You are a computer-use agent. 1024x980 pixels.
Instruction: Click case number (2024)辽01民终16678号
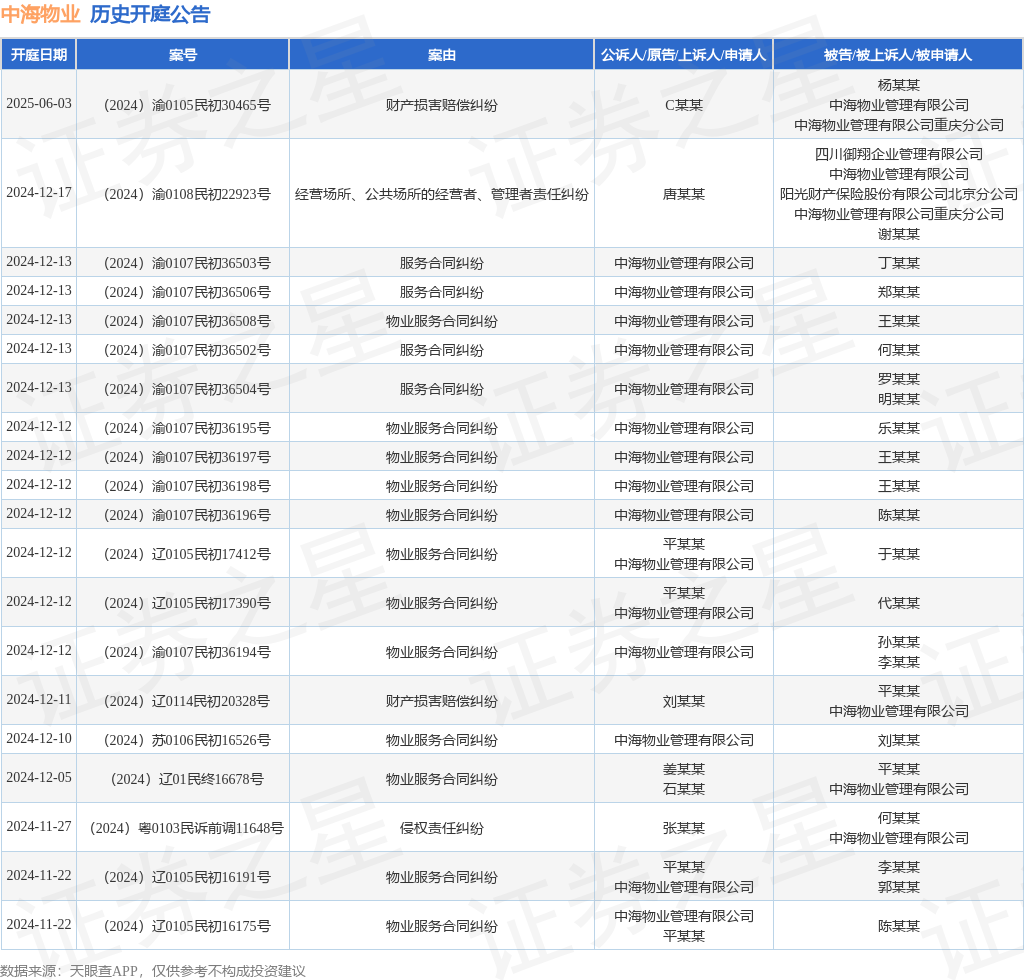[x=187, y=779]
